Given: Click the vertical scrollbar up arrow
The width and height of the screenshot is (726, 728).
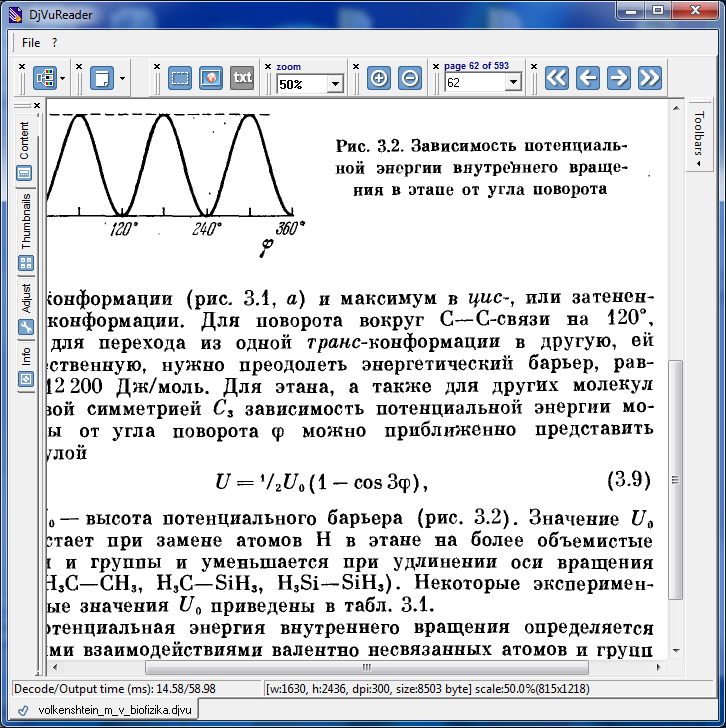Looking at the screenshot, I should 676,108.
